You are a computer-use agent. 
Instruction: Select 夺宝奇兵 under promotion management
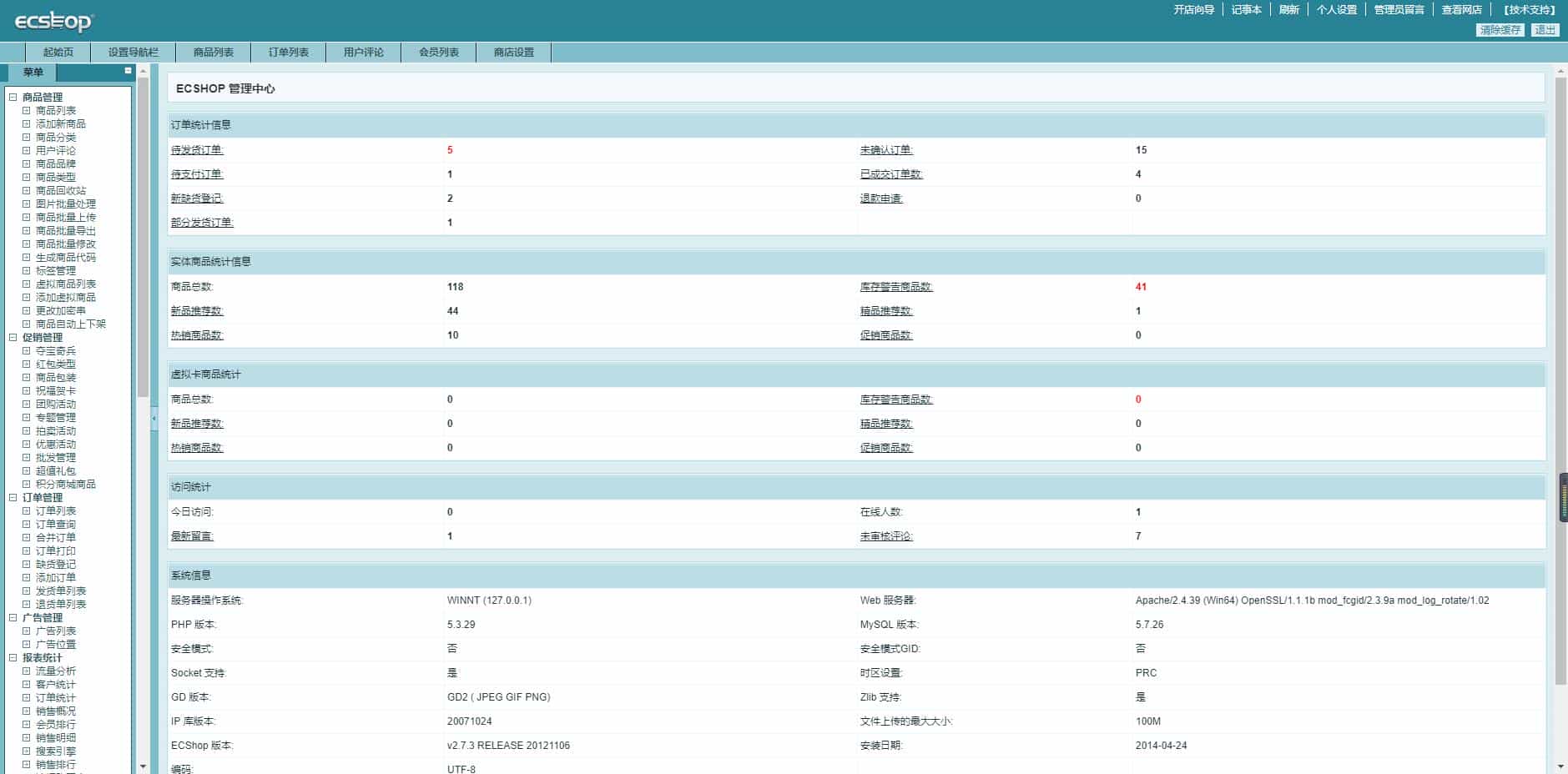[54, 350]
